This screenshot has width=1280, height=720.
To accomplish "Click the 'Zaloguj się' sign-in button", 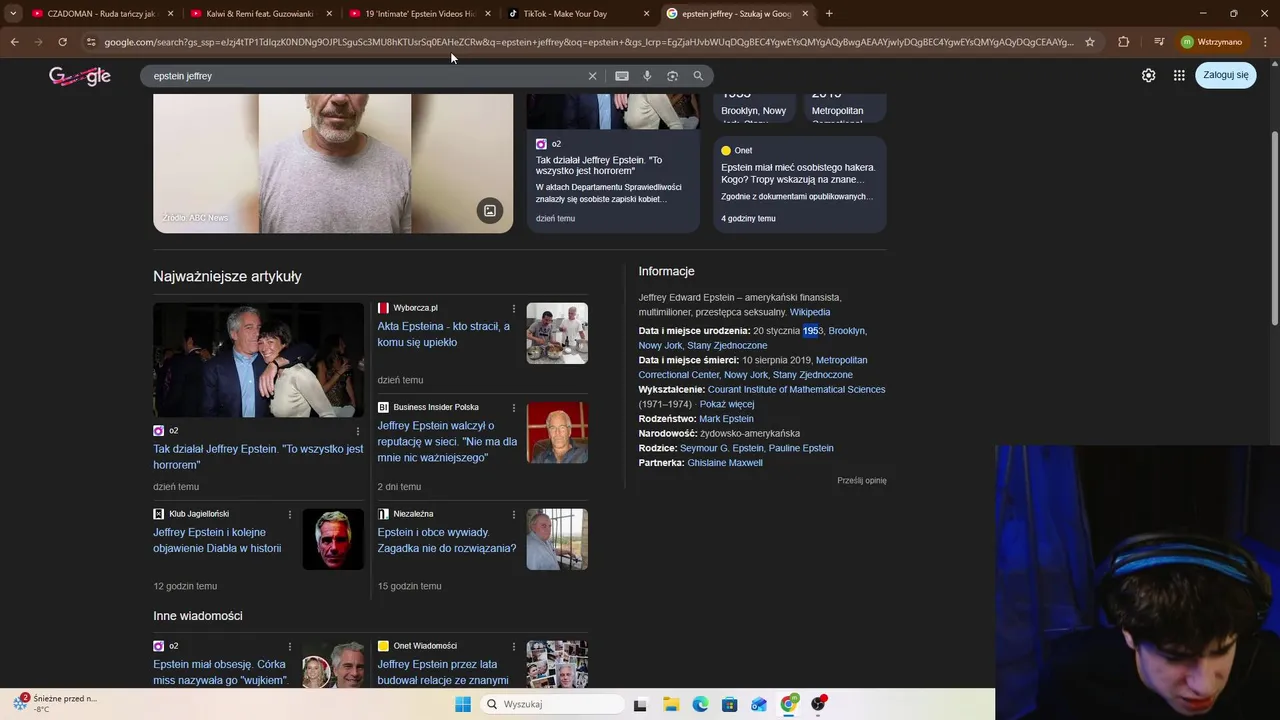I will point(1225,75).
